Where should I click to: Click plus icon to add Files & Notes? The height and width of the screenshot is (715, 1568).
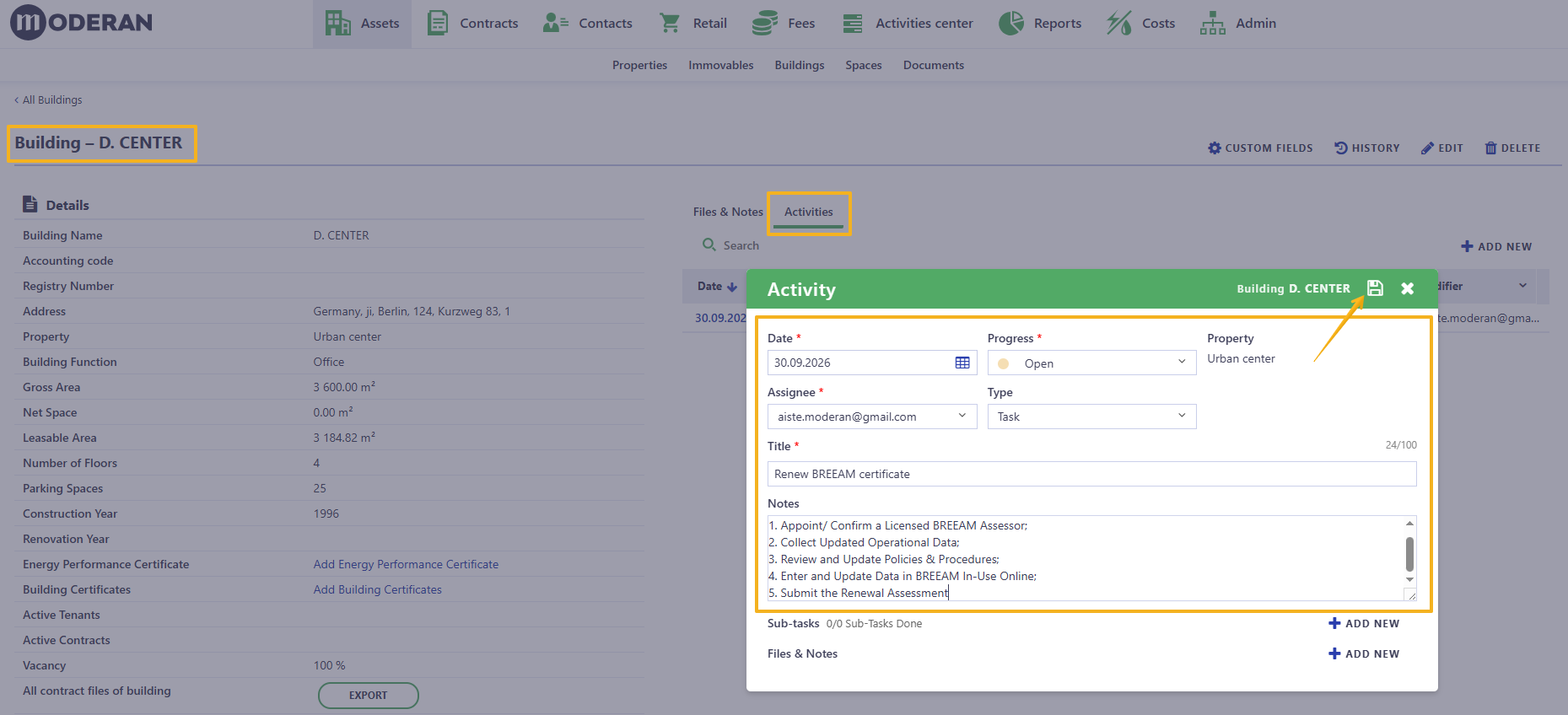coord(1334,653)
